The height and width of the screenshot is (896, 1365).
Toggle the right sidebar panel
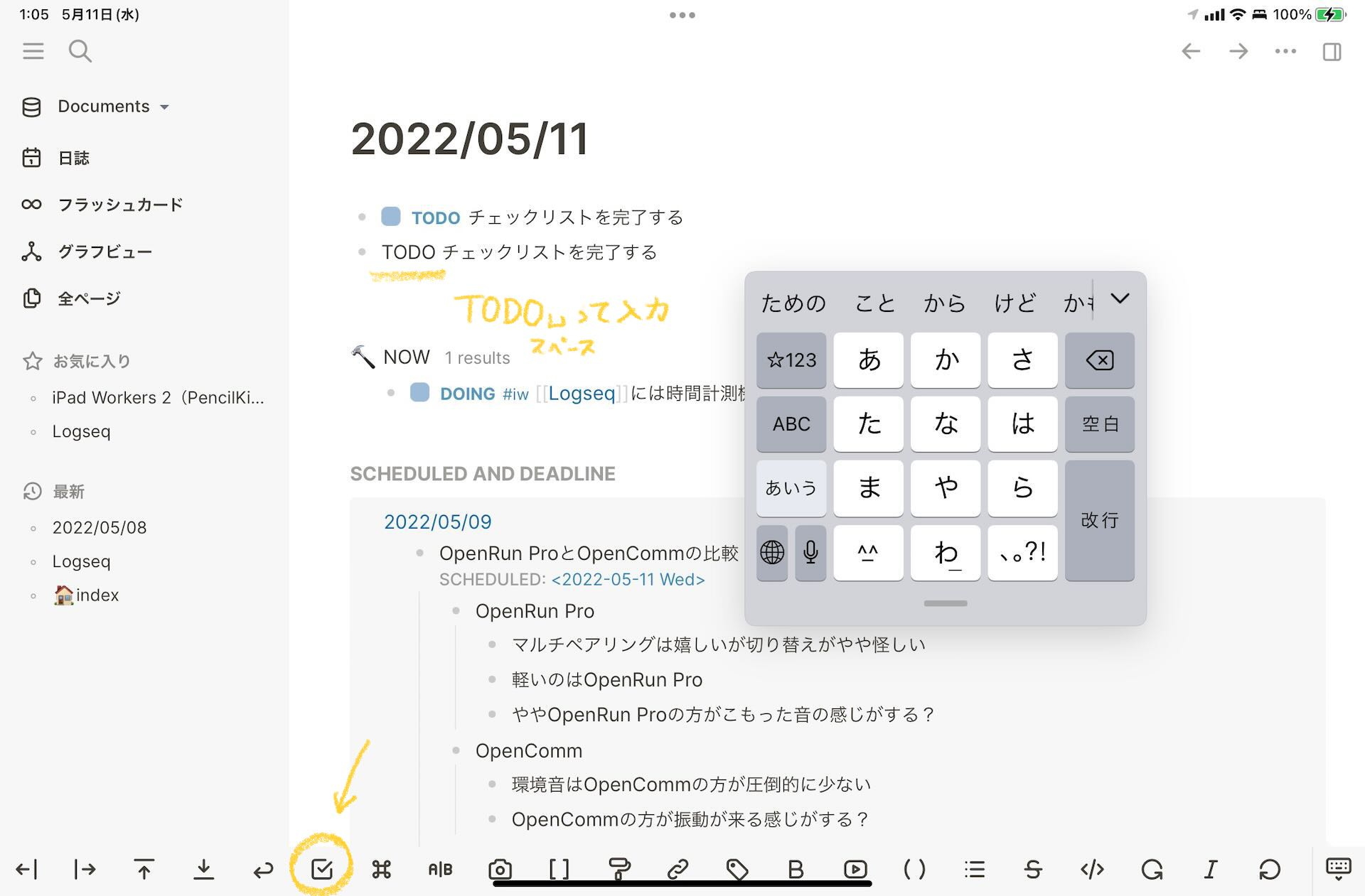point(1332,51)
